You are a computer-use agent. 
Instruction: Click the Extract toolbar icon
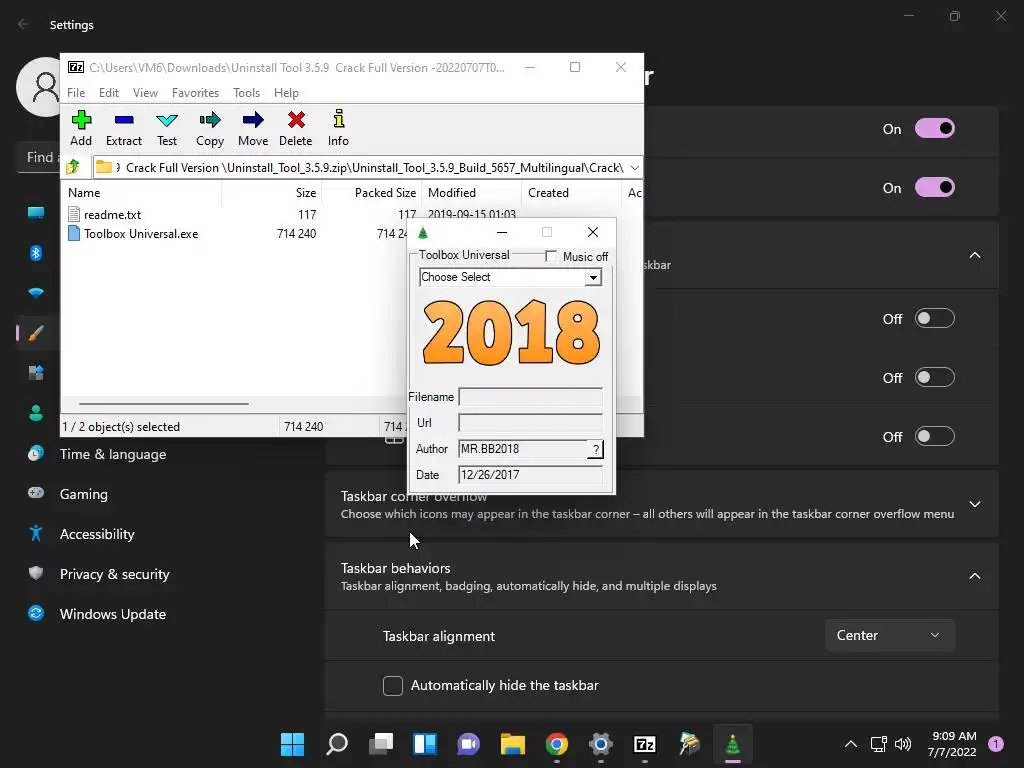pyautogui.click(x=123, y=128)
